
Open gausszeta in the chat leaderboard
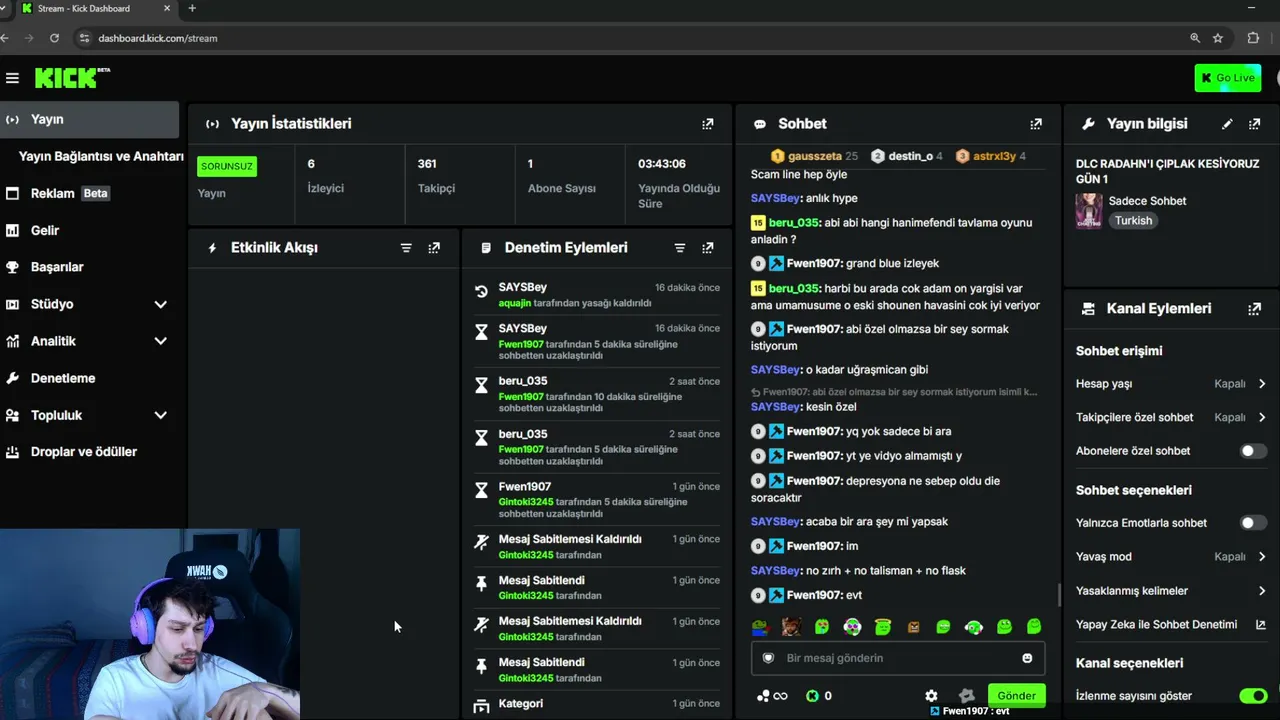[x=814, y=156]
